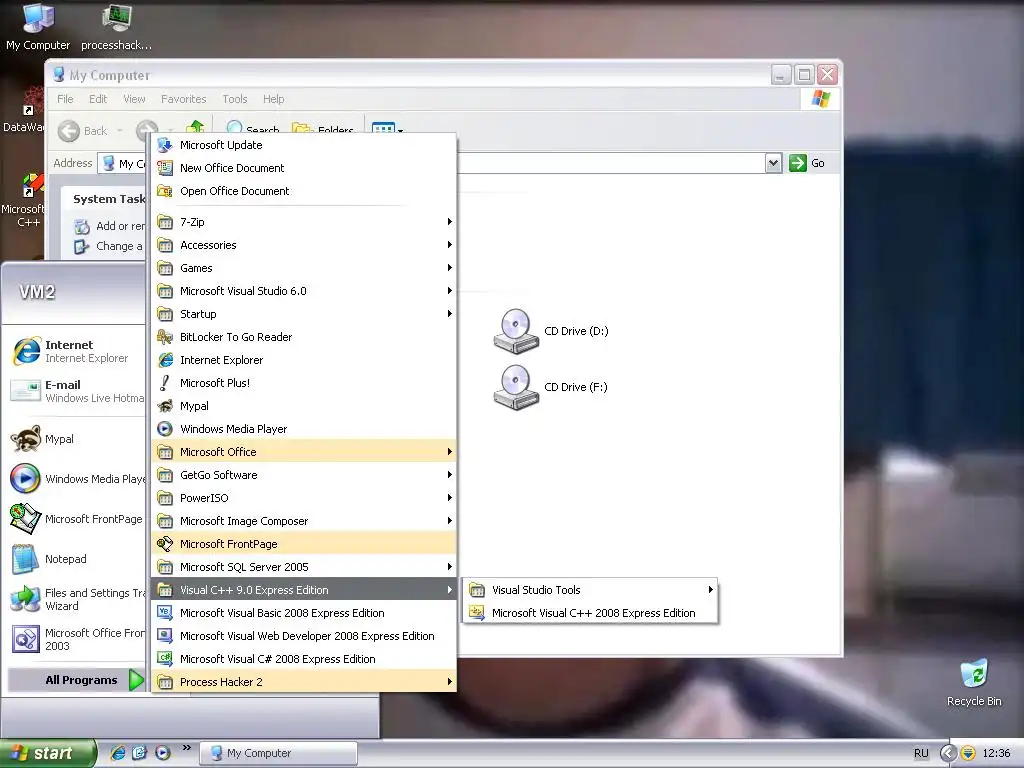1024x768 pixels.
Task: Launch Mypal from All Programs list
Action: tap(304, 406)
